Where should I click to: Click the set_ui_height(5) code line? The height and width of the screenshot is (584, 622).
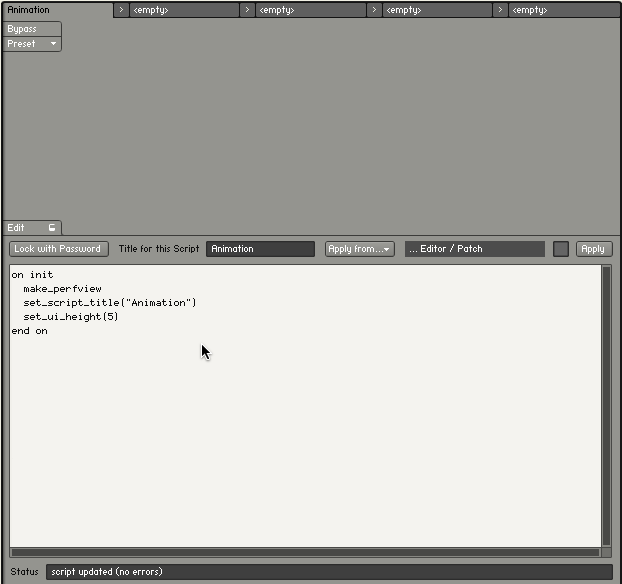71,317
